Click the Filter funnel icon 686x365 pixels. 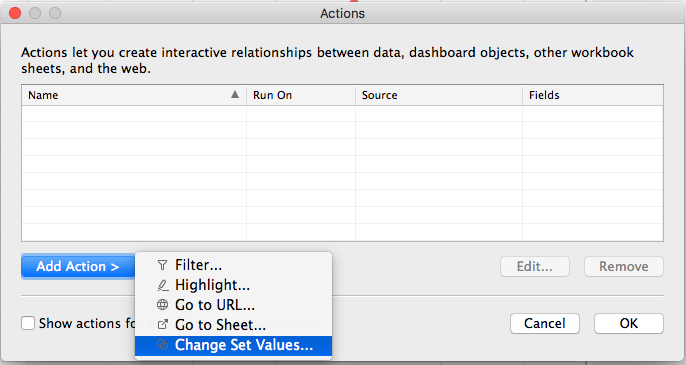162,265
